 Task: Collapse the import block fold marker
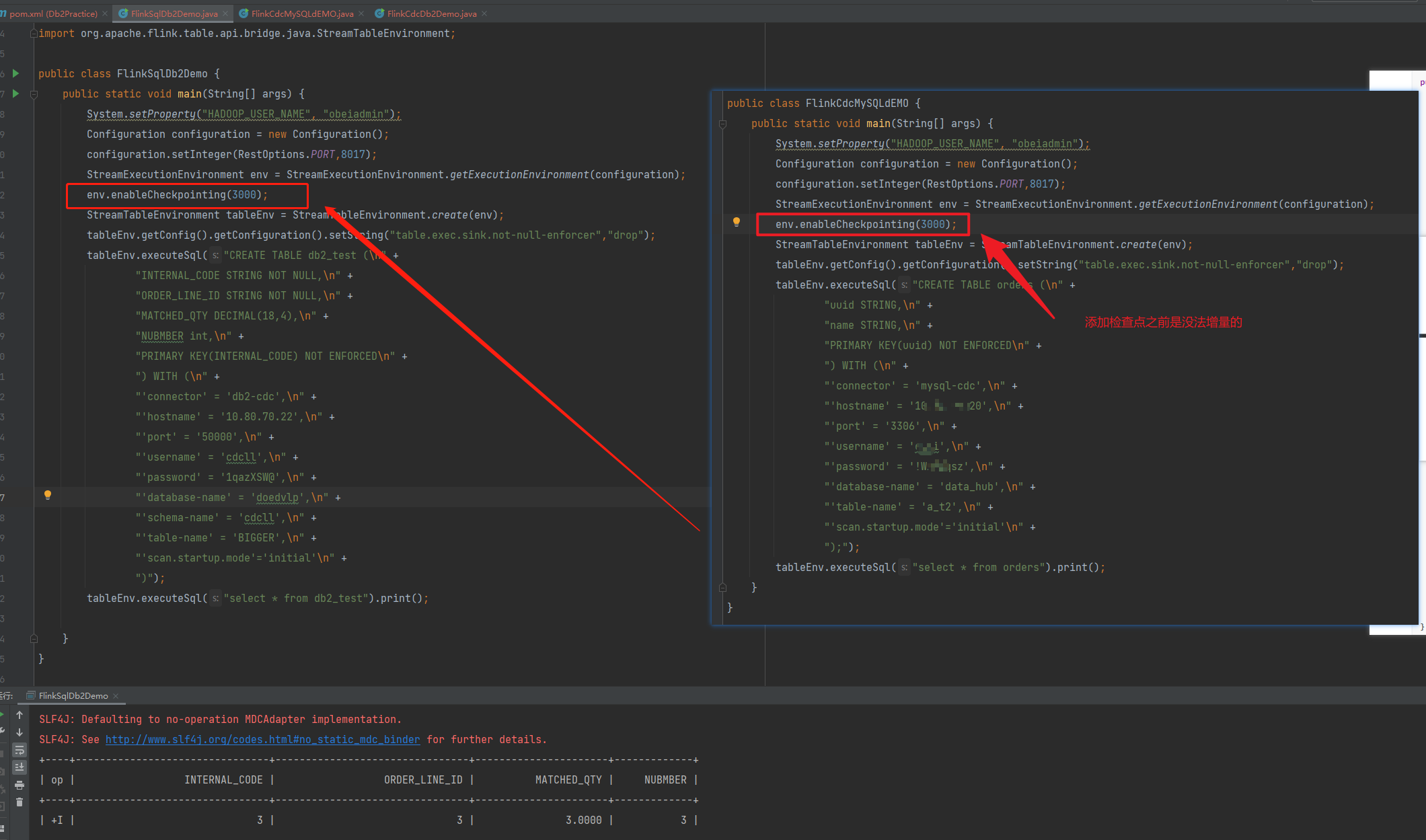(x=34, y=33)
